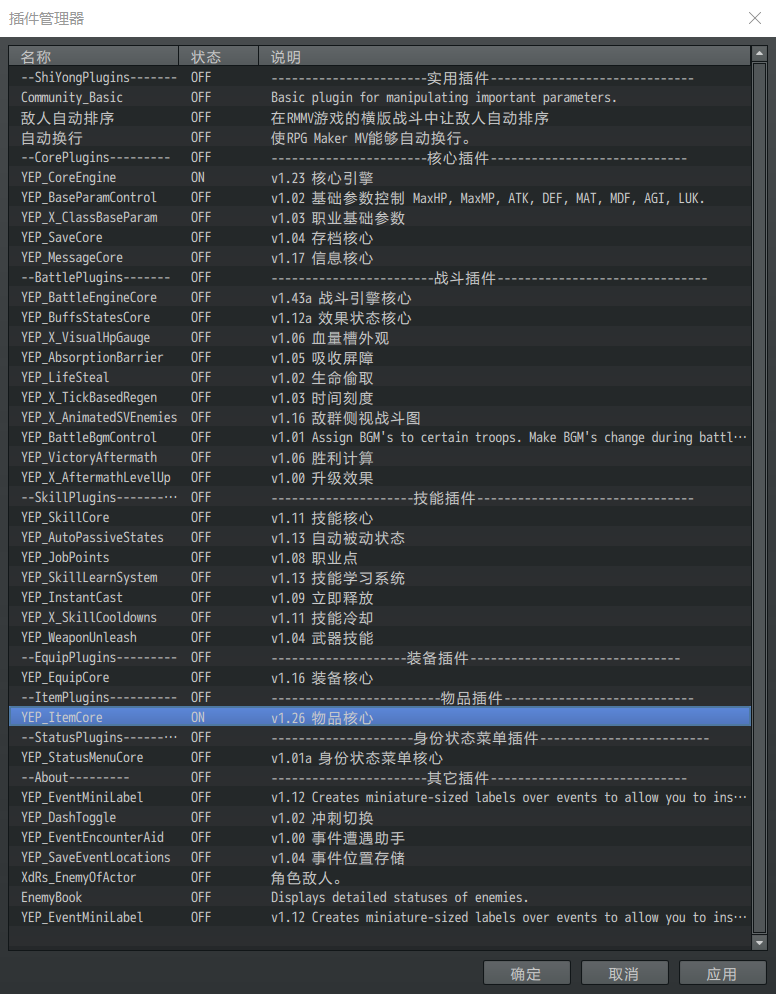
Task: Click the 'v1.43a 战斗引擎核心' description
Action: tap(341, 298)
